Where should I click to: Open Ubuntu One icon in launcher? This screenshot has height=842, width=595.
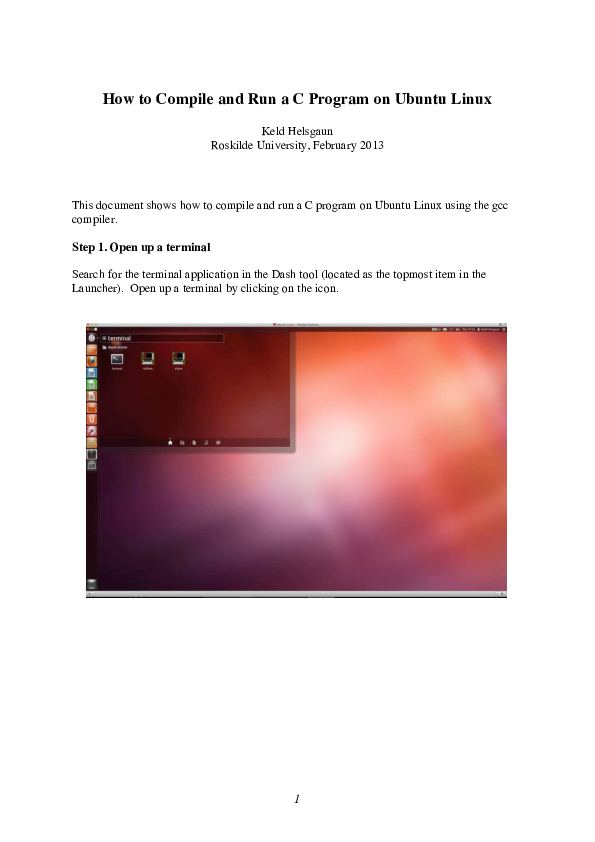pyautogui.click(x=92, y=419)
